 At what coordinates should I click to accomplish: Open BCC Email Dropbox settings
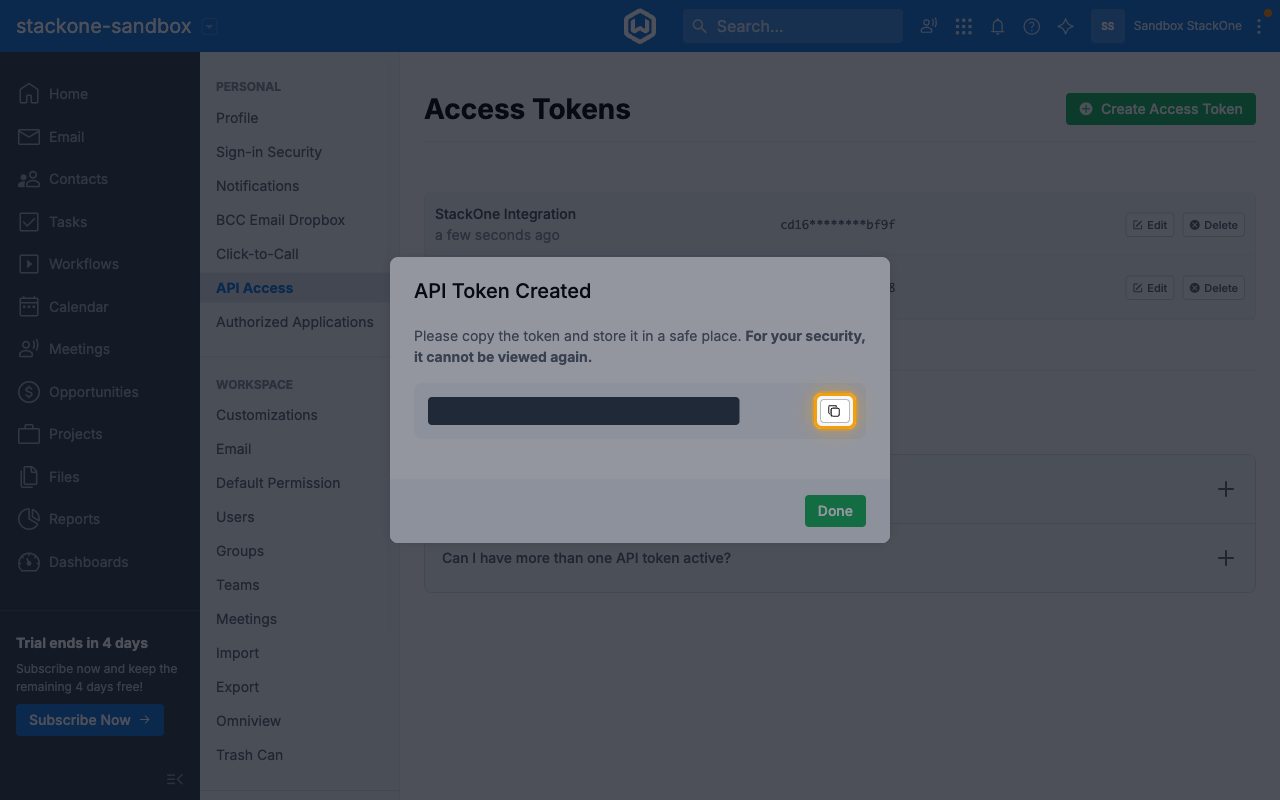281,220
